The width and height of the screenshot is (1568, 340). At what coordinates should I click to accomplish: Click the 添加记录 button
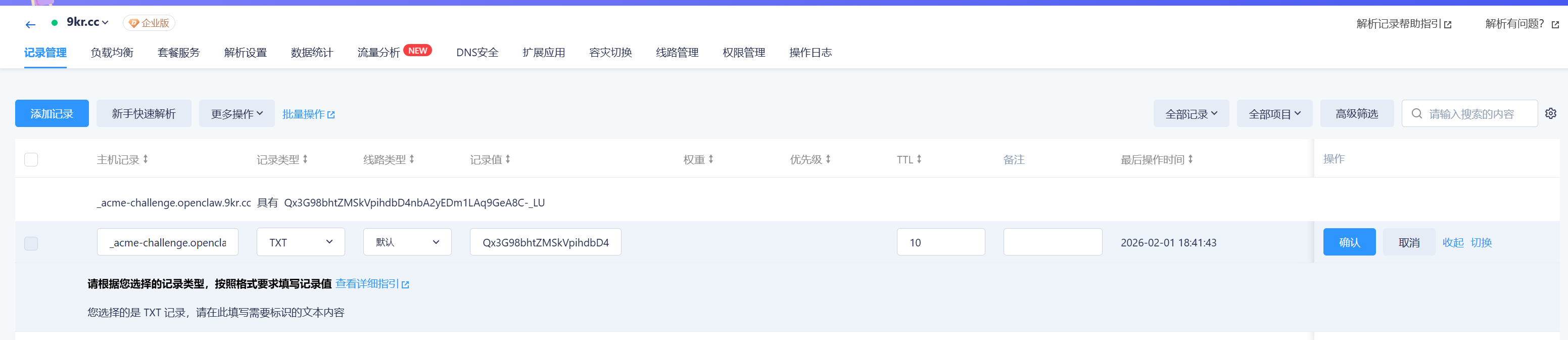point(52,114)
